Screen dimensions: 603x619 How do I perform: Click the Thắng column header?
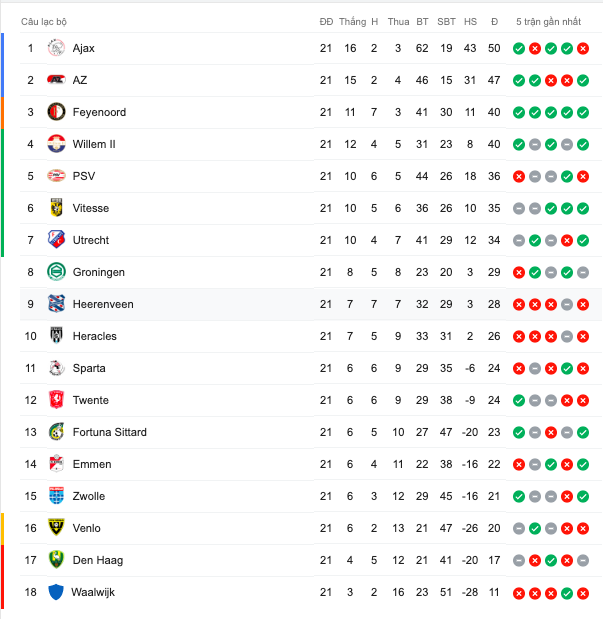point(352,22)
